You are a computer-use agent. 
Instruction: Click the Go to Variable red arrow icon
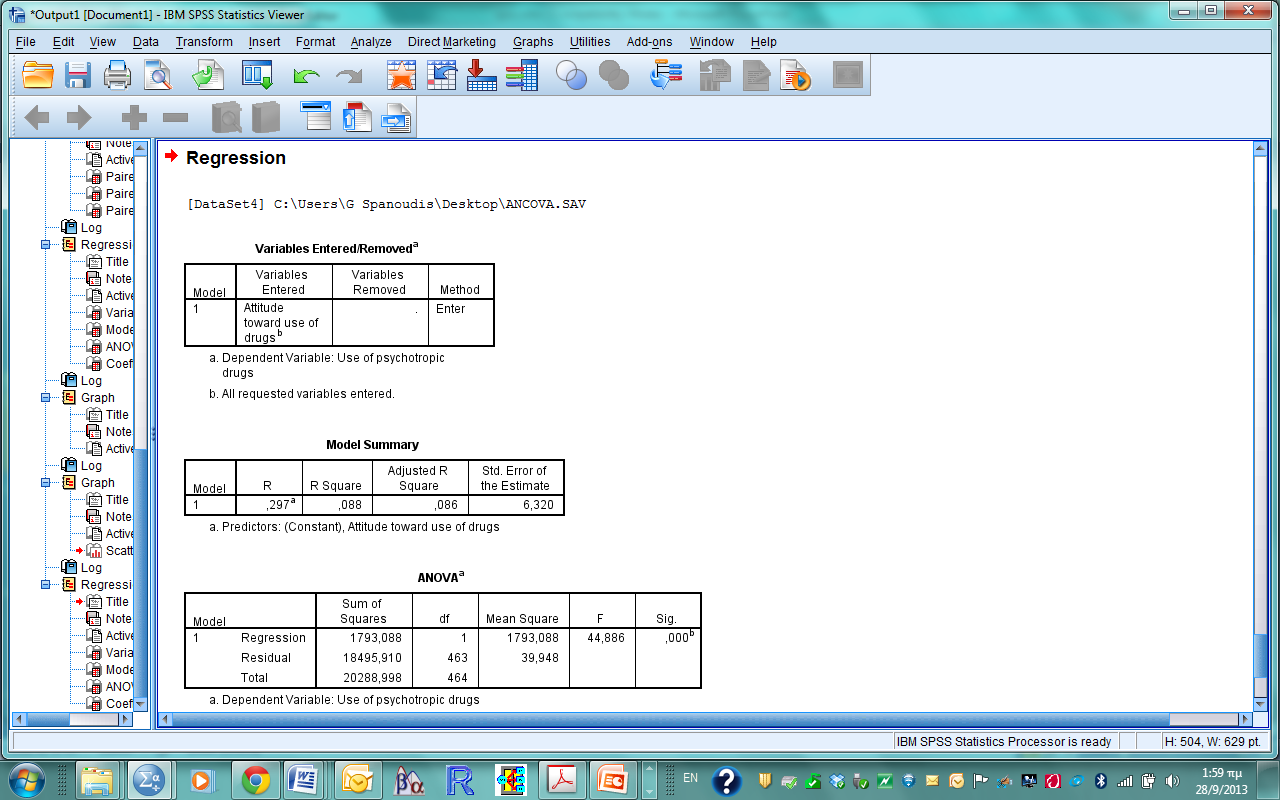(481, 75)
